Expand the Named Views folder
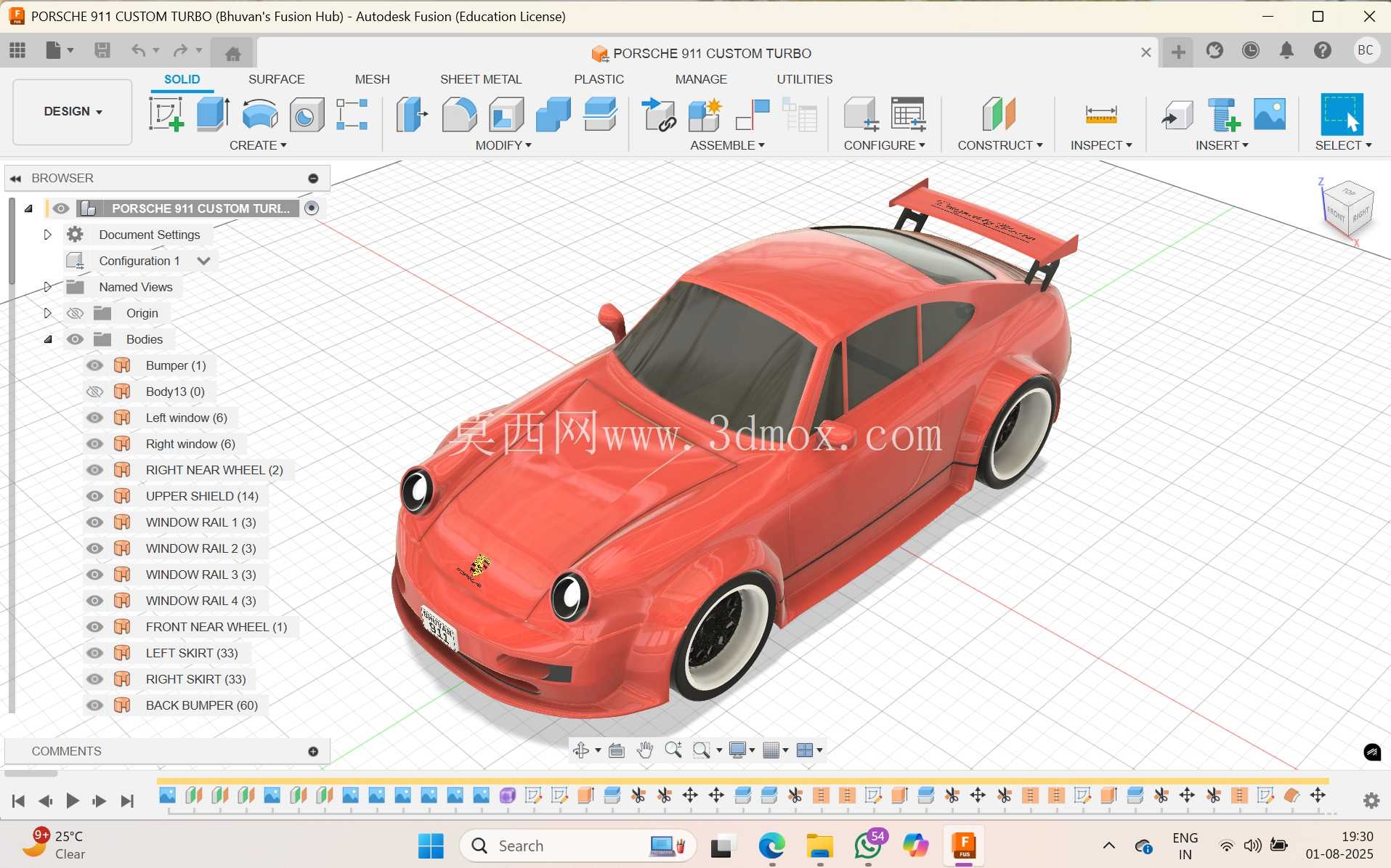1391x868 pixels. [48, 287]
